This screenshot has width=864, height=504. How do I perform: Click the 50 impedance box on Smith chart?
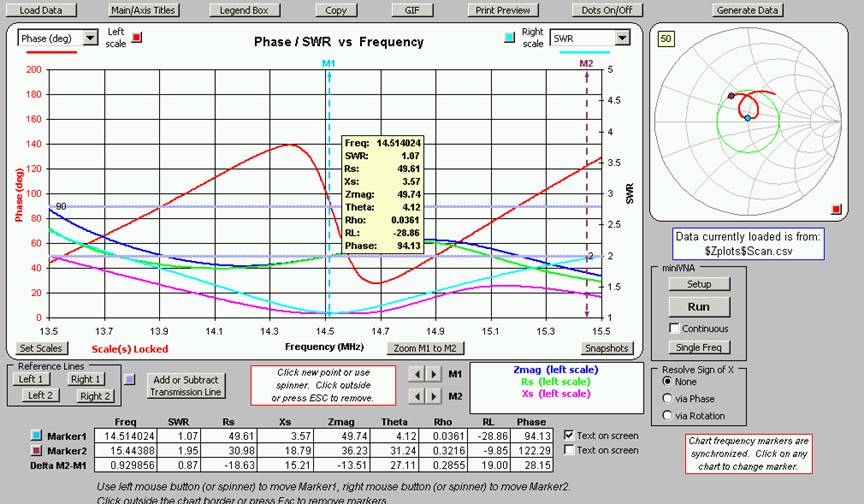pyautogui.click(x=664, y=37)
